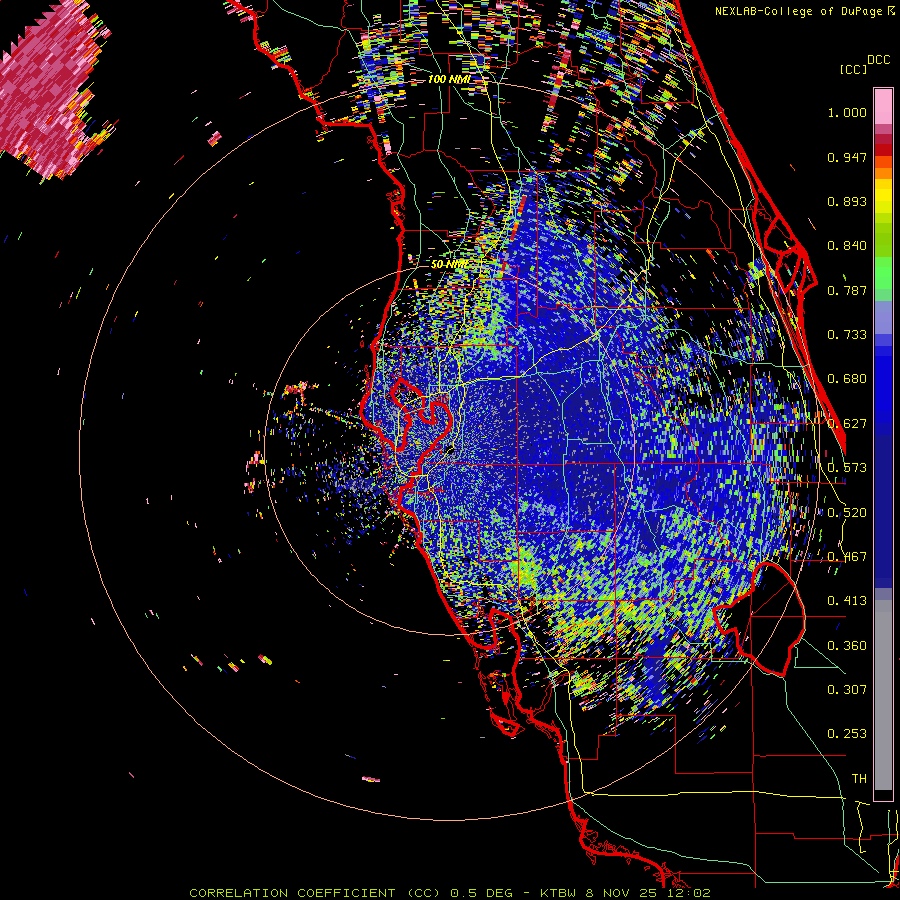Viewport: 900px width, 900px height.
Task: Pick the yellow segment of the color bar
Action: point(883,197)
